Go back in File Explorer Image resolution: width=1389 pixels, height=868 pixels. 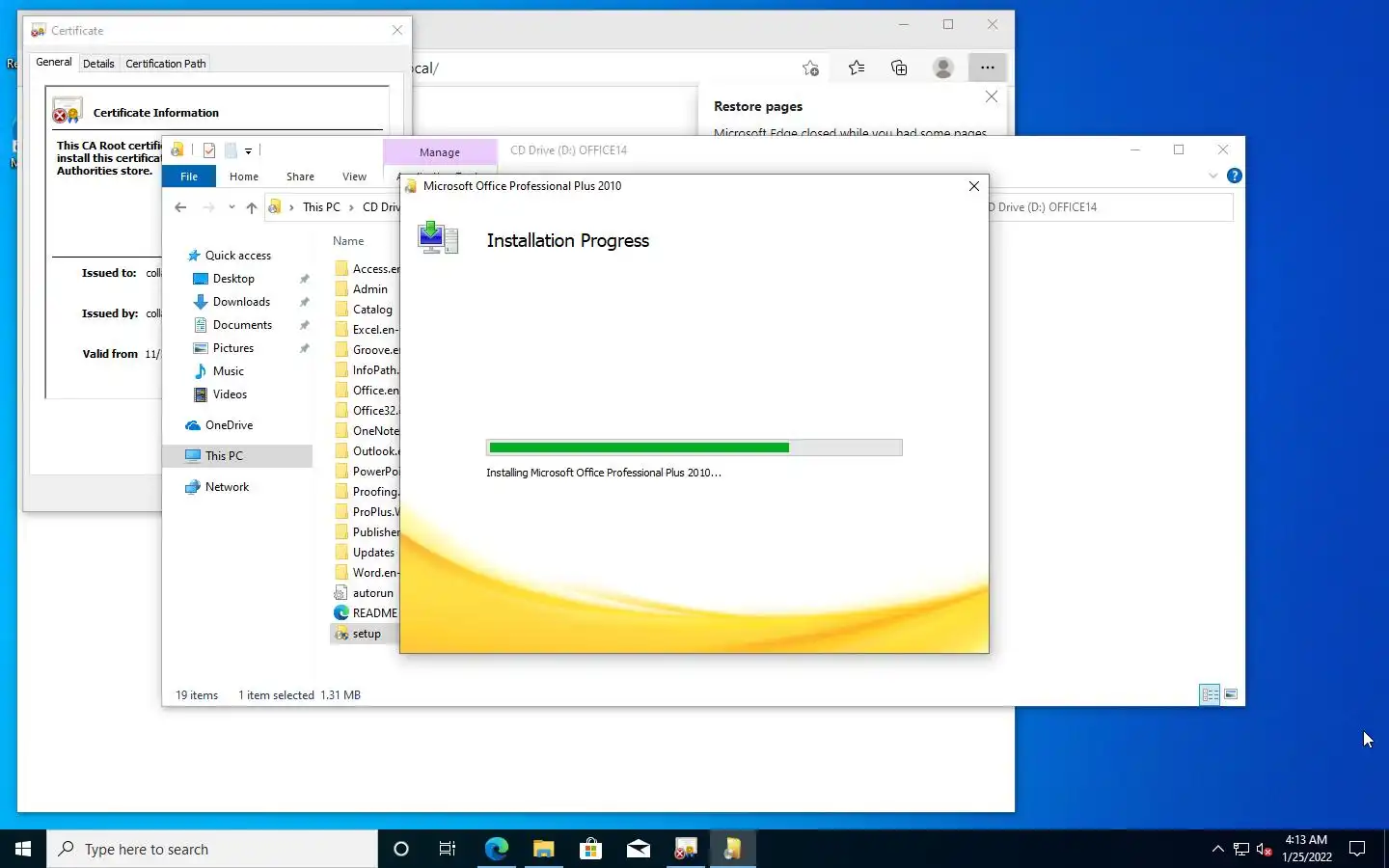(x=180, y=207)
